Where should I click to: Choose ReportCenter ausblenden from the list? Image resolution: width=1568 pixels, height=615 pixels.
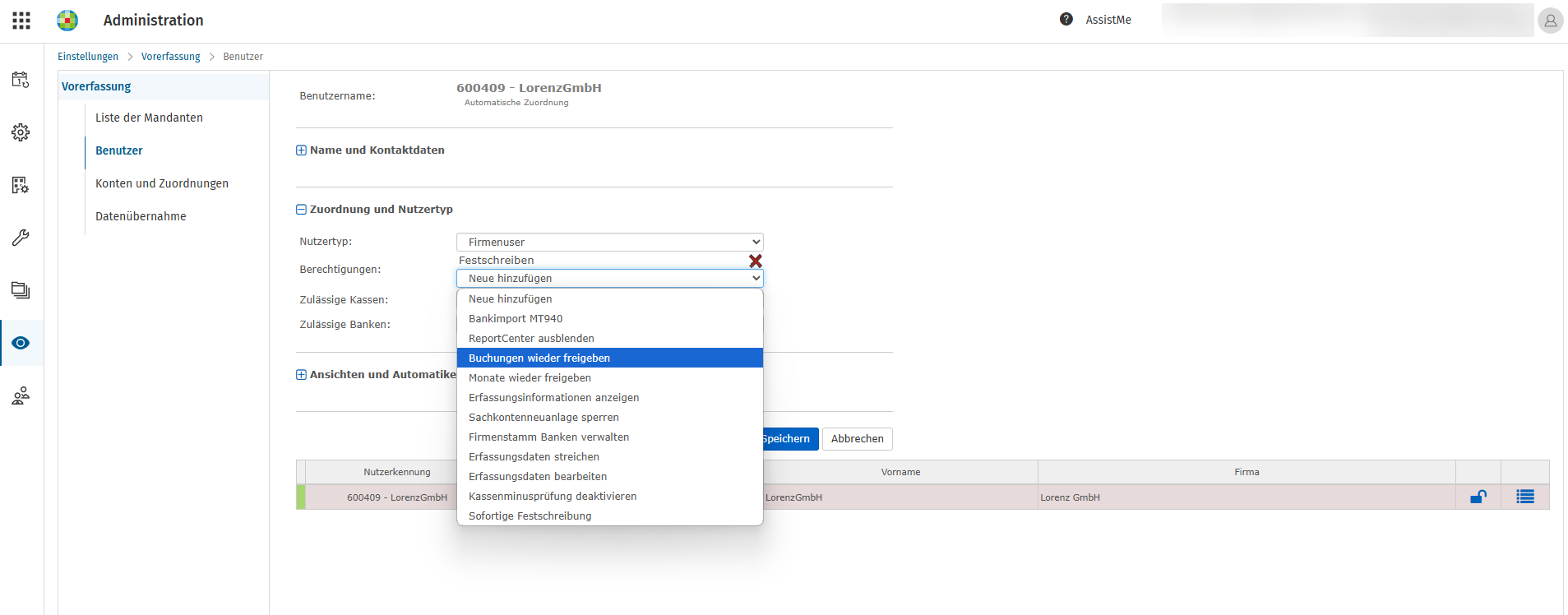pos(610,338)
